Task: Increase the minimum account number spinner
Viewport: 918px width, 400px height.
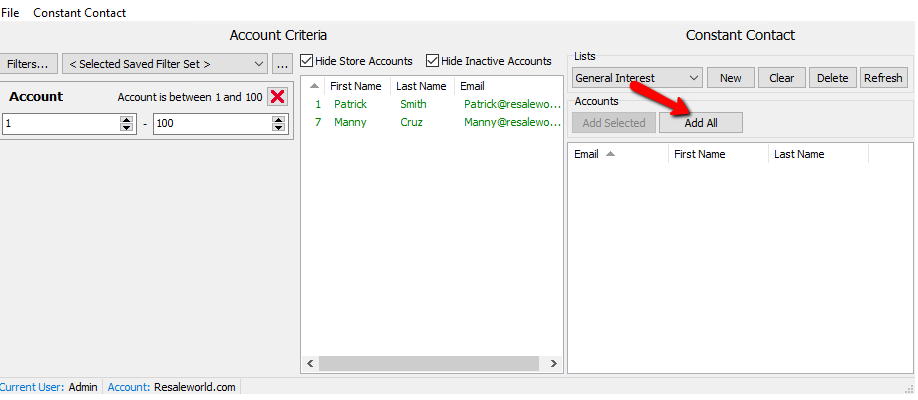Action: click(126, 120)
